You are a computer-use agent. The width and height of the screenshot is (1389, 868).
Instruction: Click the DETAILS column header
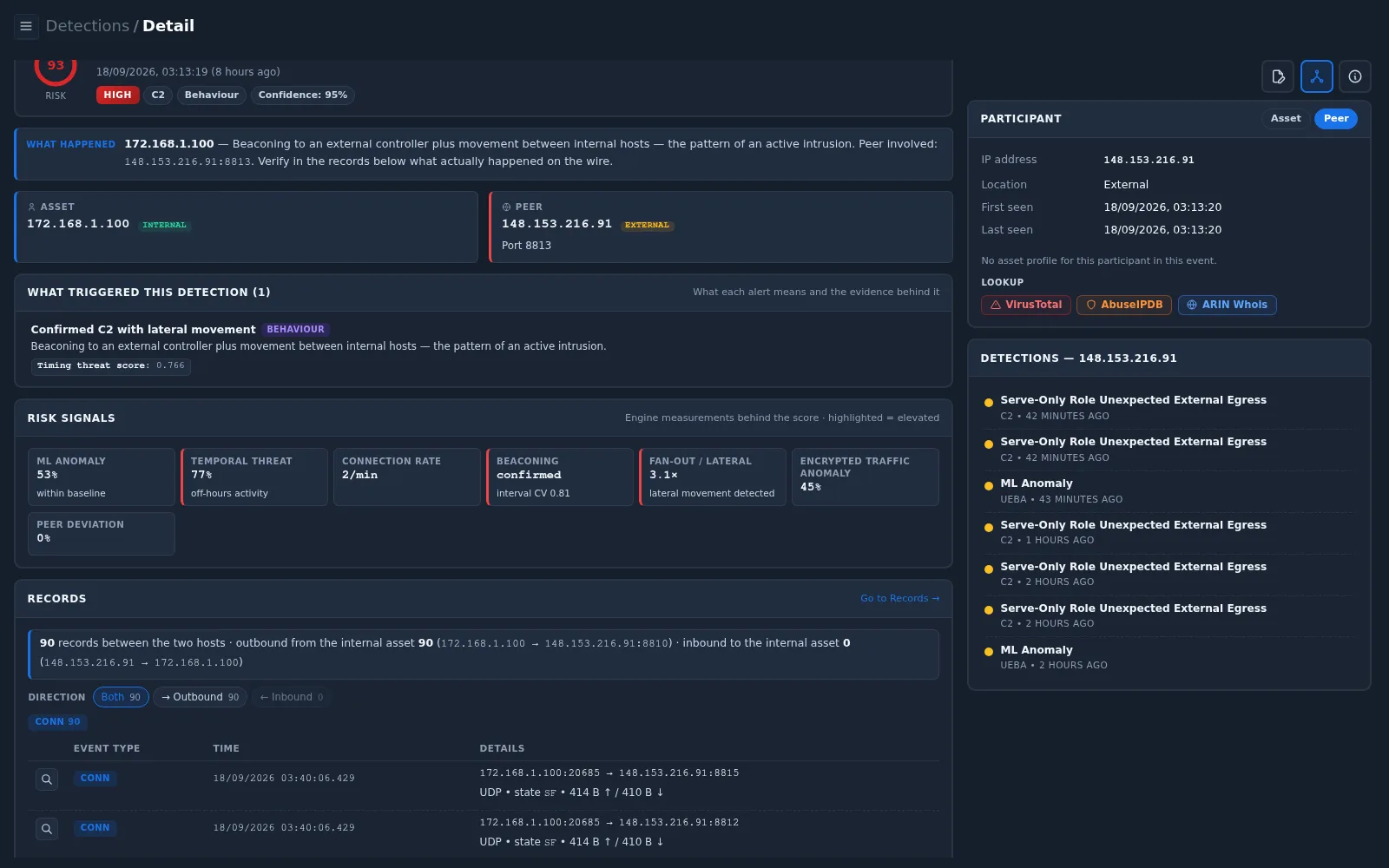502,748
